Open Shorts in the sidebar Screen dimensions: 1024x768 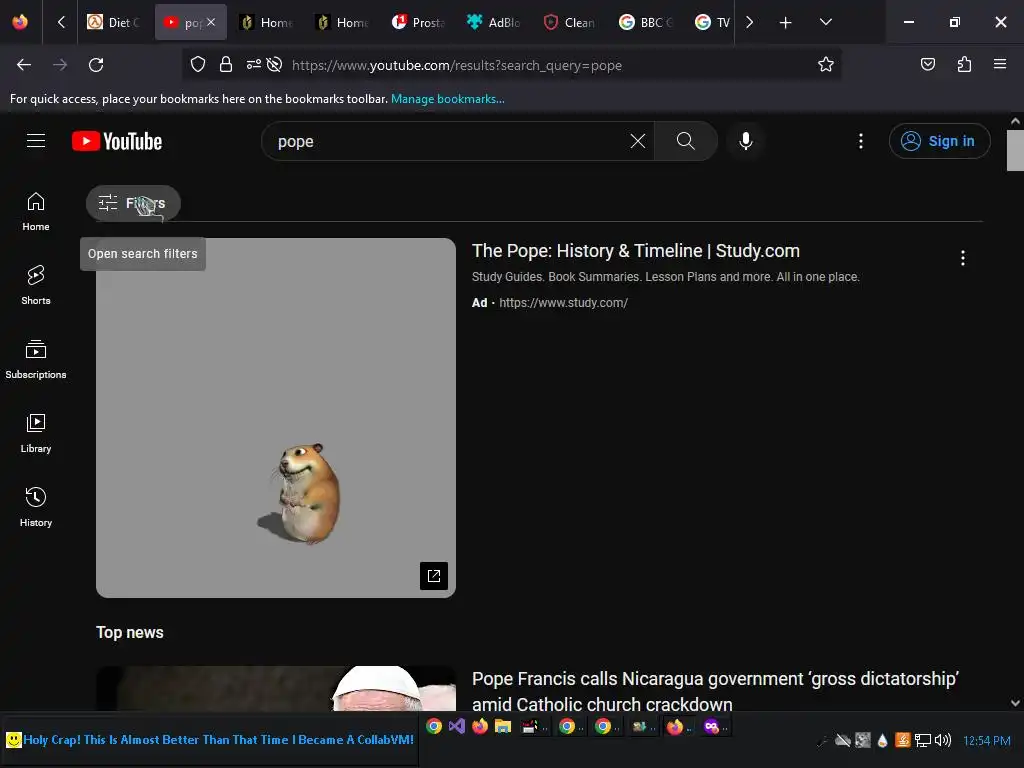(36, 285)
